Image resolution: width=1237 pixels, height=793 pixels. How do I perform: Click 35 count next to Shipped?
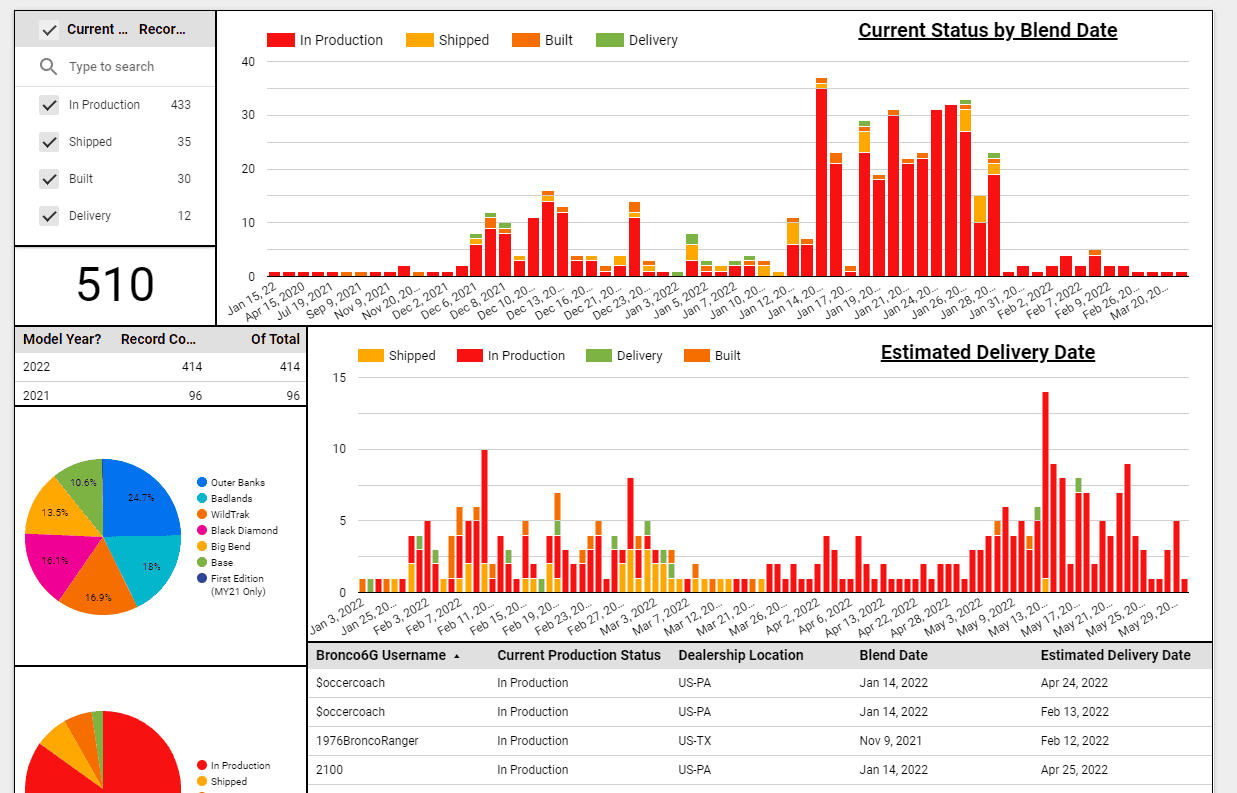[x=184, y=142]
